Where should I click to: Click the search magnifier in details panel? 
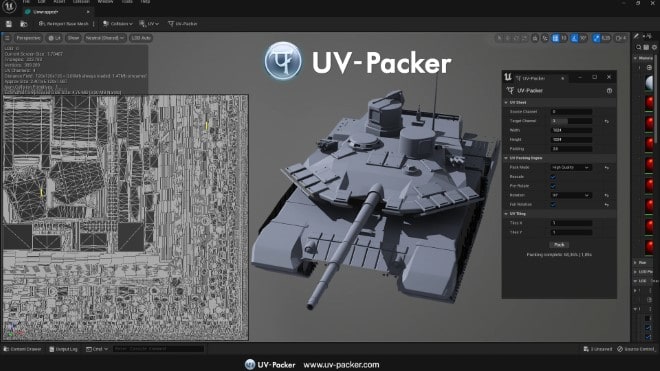coord(639,48)
